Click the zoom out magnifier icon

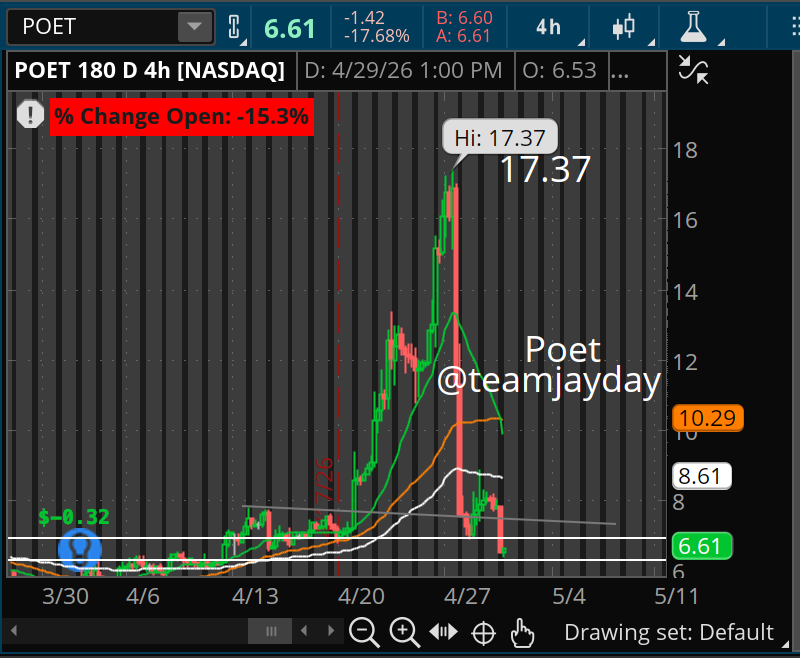click(364, 632)
